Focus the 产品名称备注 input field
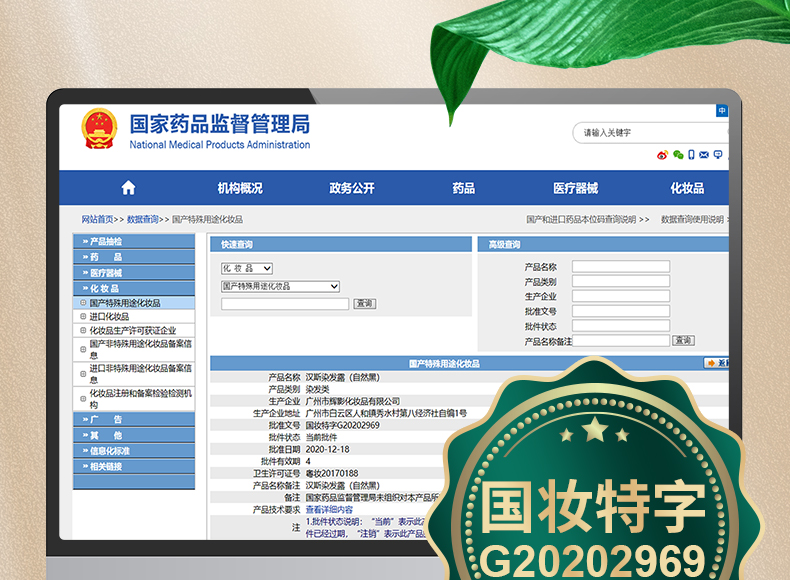The image size is (790, 580). click(621, 341)
